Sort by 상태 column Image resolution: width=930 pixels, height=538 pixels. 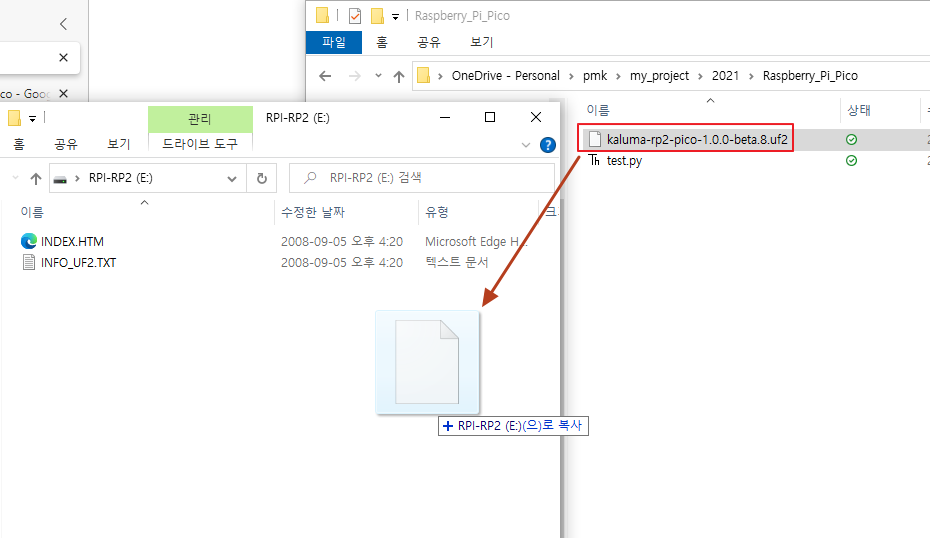coord(858,110)
